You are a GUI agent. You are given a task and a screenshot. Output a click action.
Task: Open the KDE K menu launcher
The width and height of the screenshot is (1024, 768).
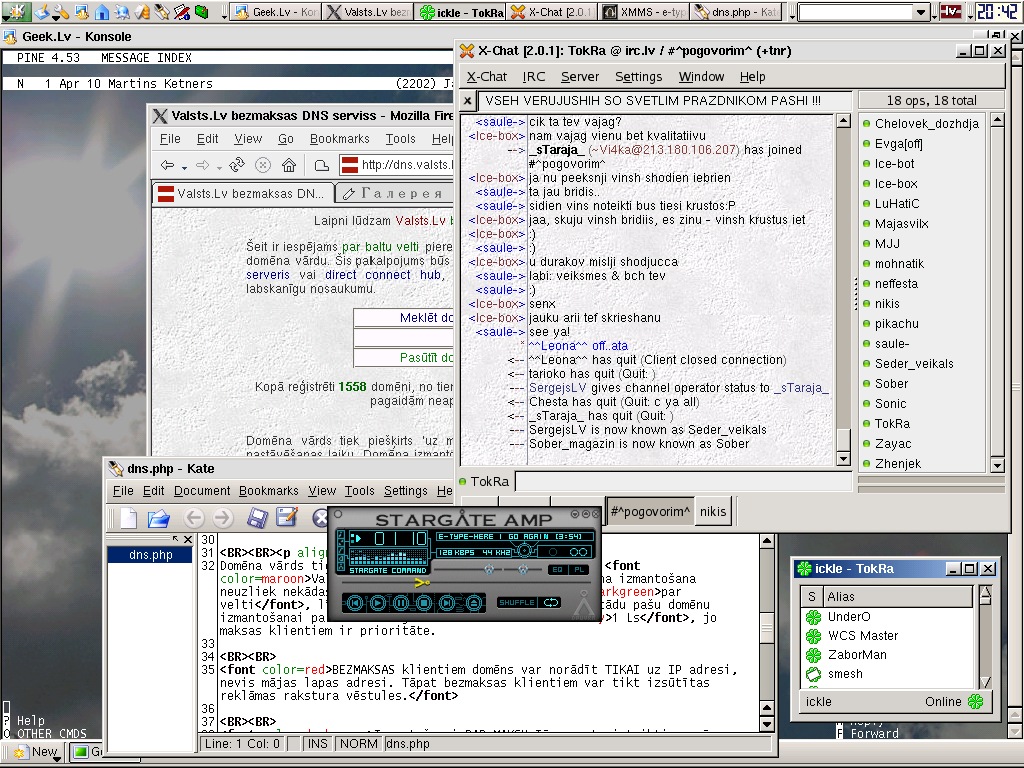coord(16,11)
